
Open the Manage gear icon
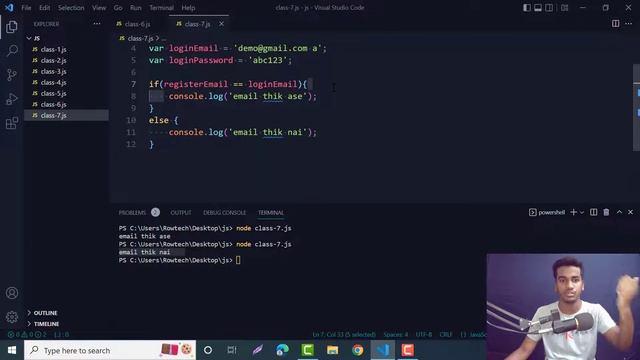(x=12, y=317)
